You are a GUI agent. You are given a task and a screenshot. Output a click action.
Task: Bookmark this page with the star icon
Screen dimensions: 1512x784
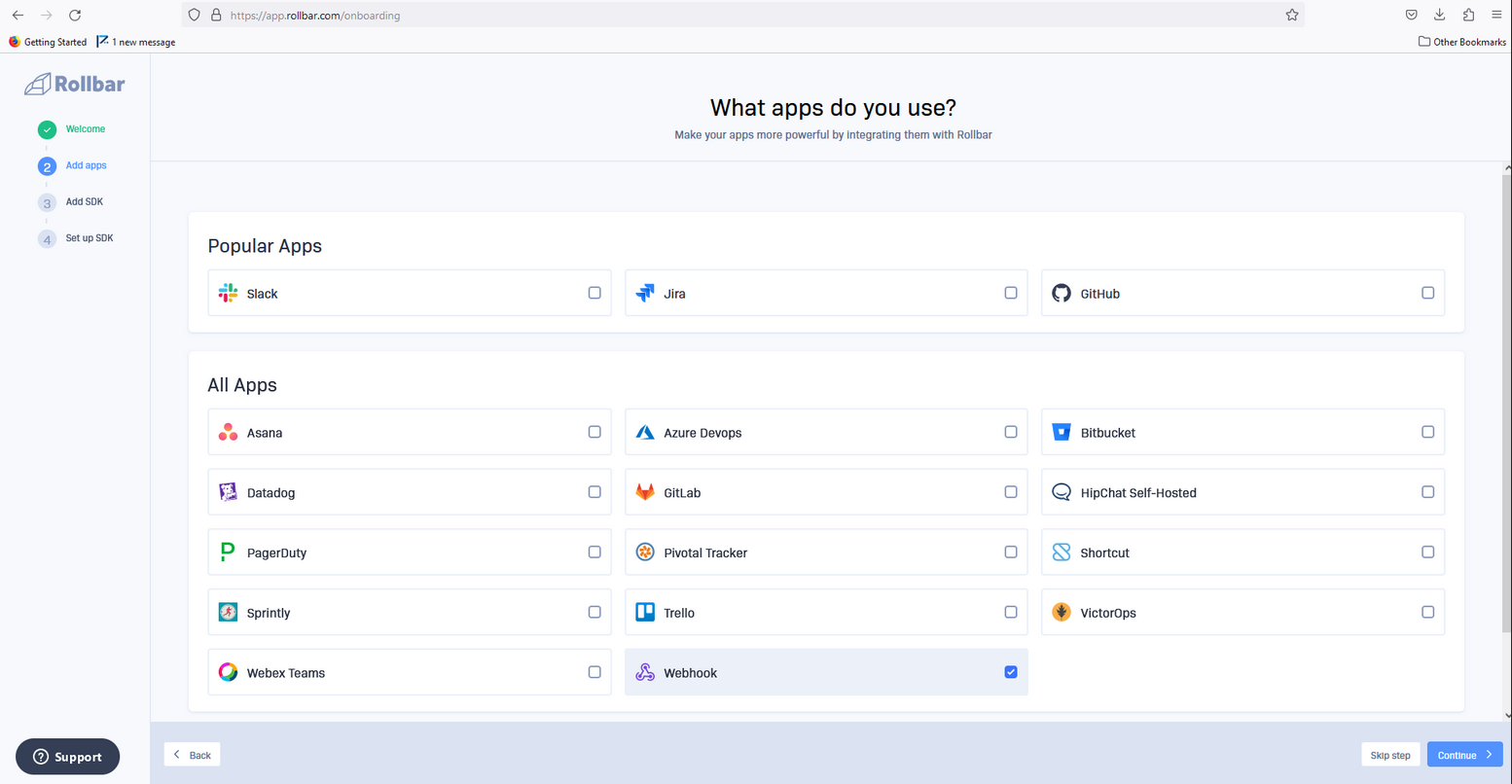[1292, 15]
